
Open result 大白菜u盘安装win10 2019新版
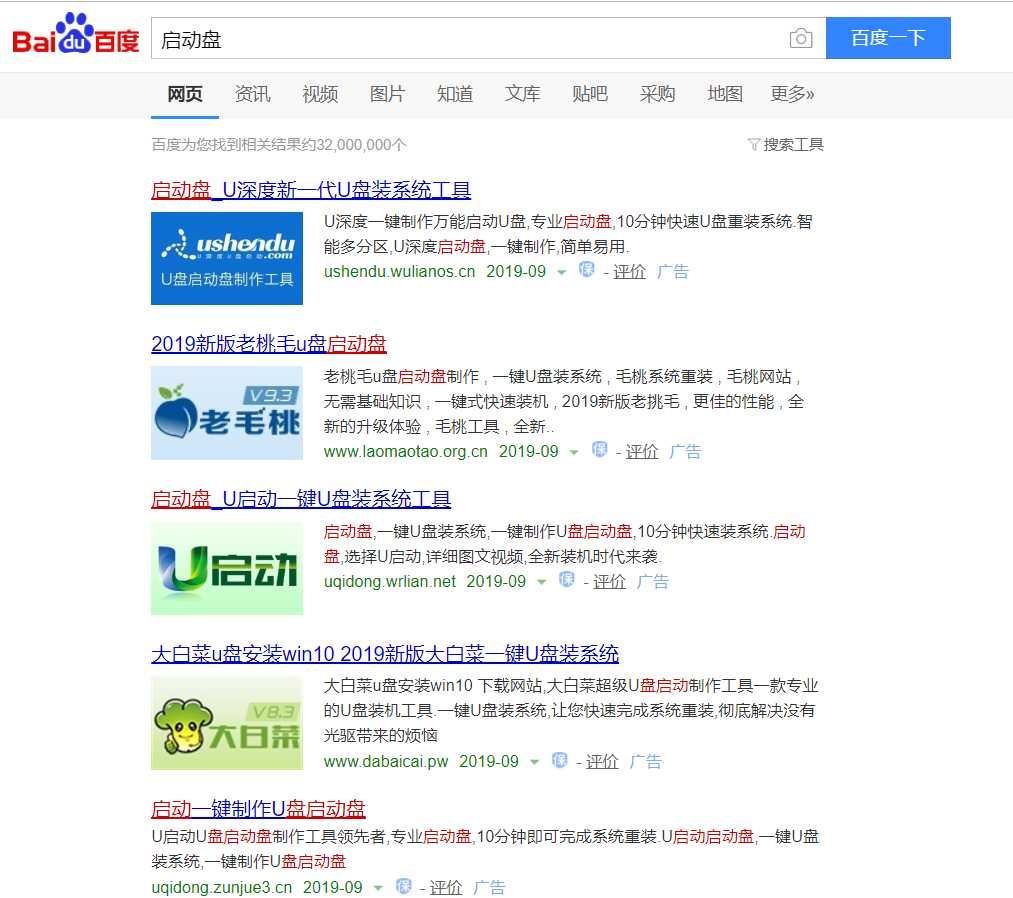[x=385, y=654]
